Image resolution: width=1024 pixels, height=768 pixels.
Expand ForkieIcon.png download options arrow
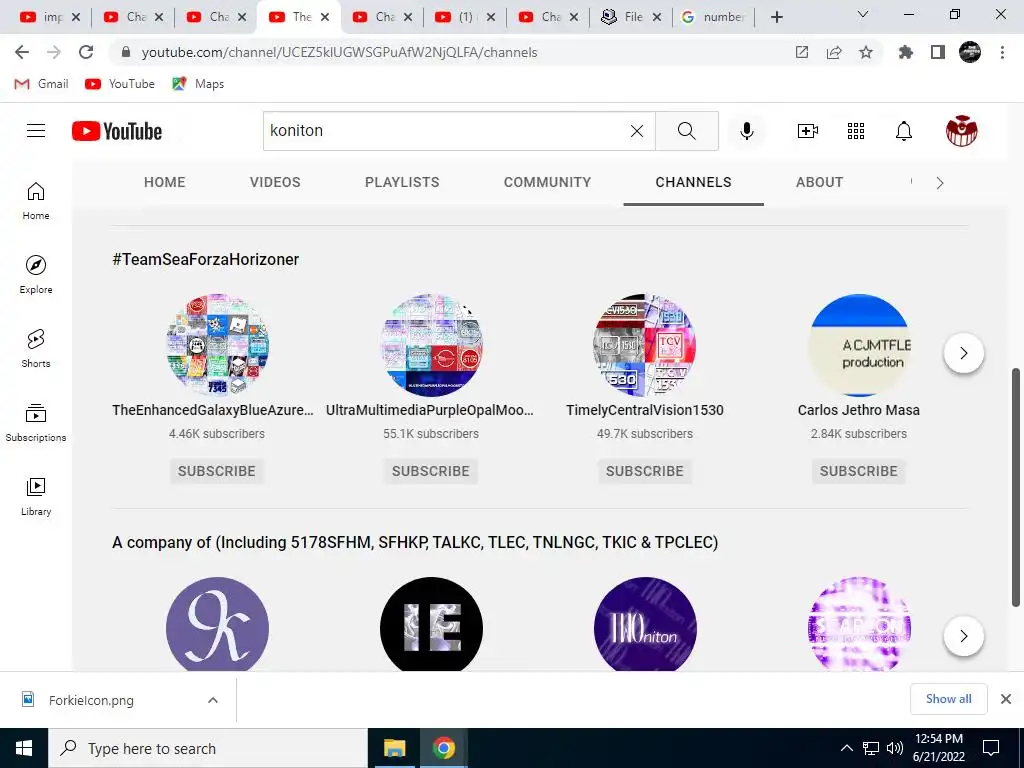click(x=212, y=700)
